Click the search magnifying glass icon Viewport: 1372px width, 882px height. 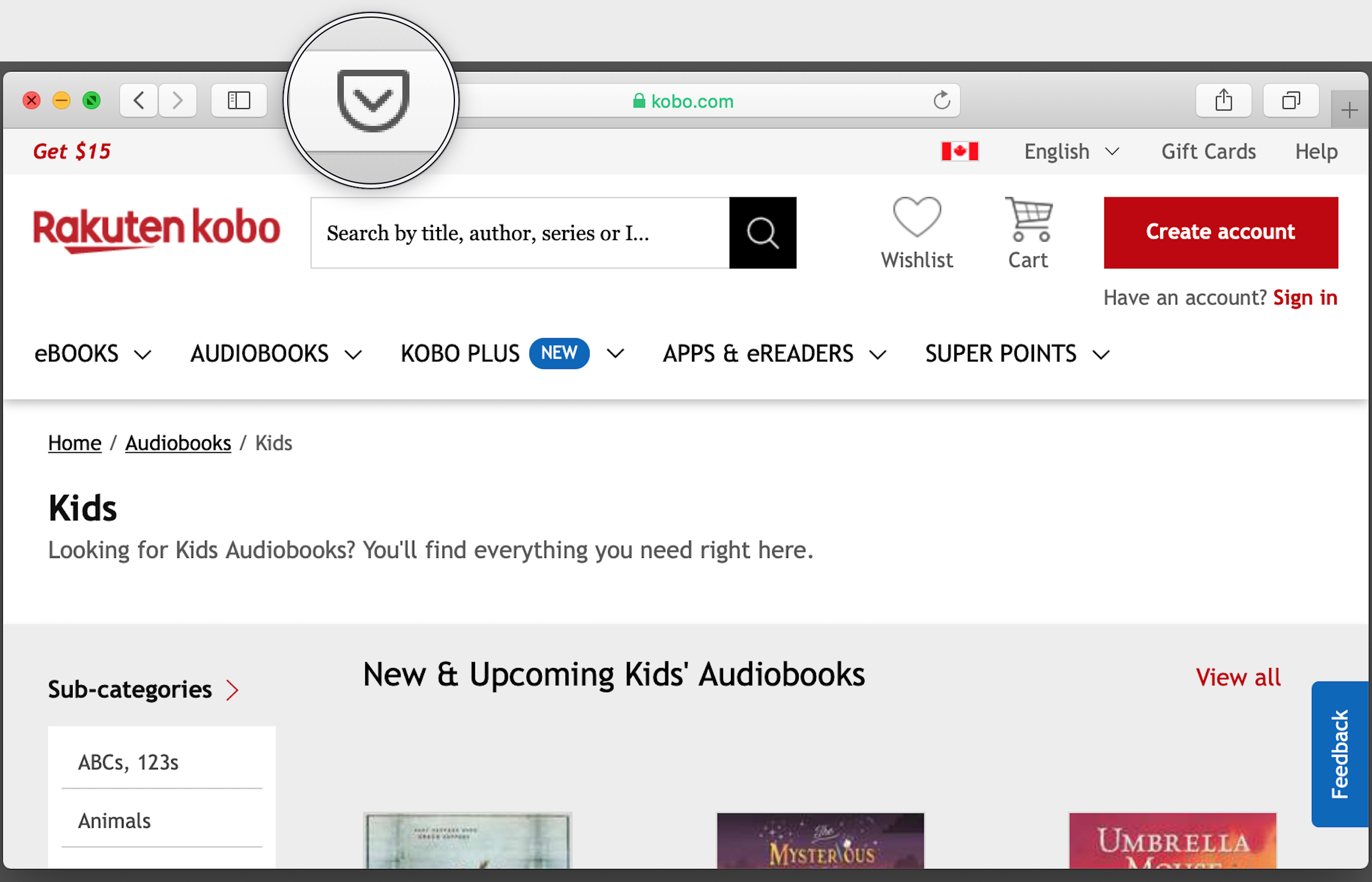point(762,232)
